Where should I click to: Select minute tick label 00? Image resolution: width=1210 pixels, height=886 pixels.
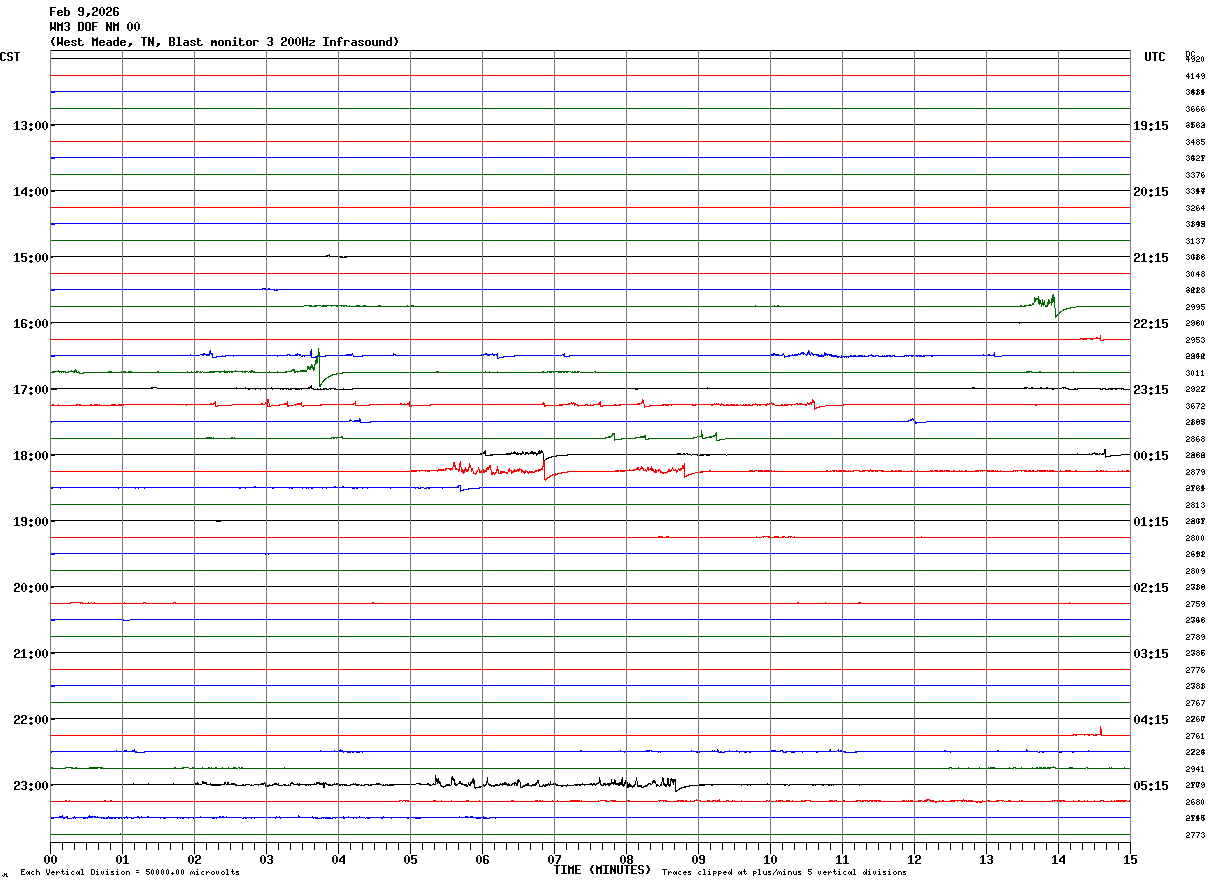coord(50,860)
